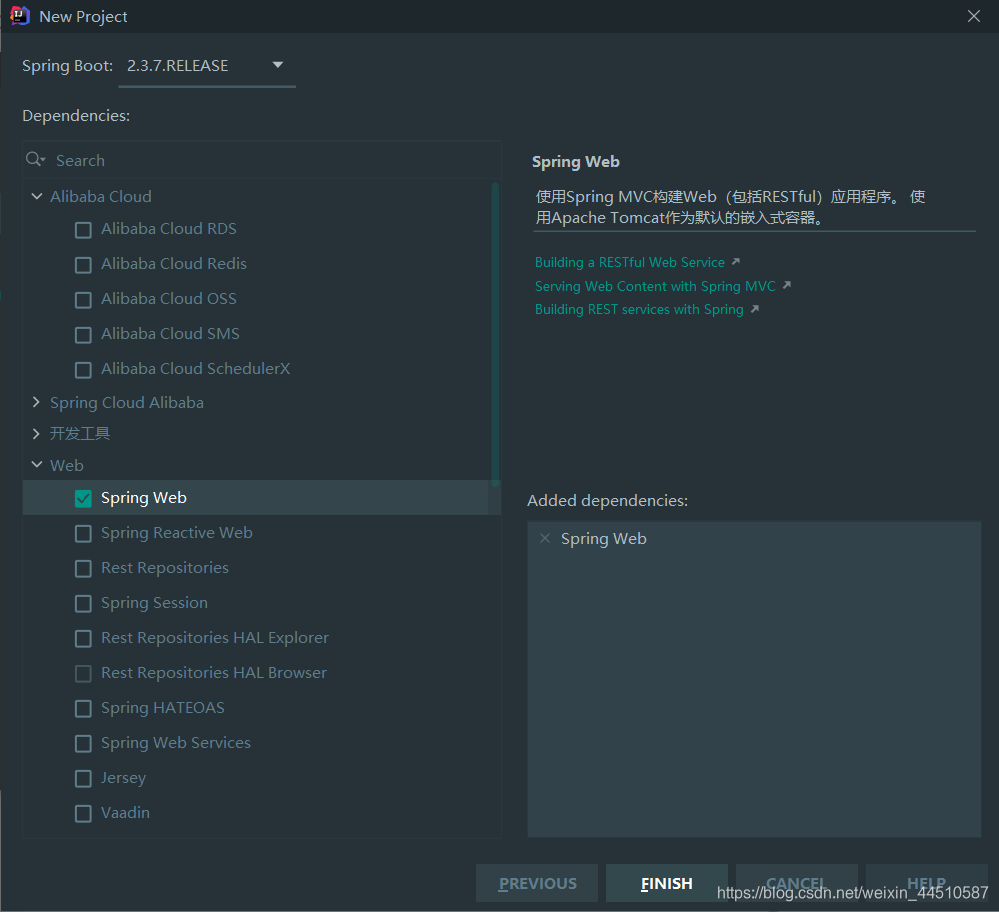Click the Spring Web description heading

[575, 162]
